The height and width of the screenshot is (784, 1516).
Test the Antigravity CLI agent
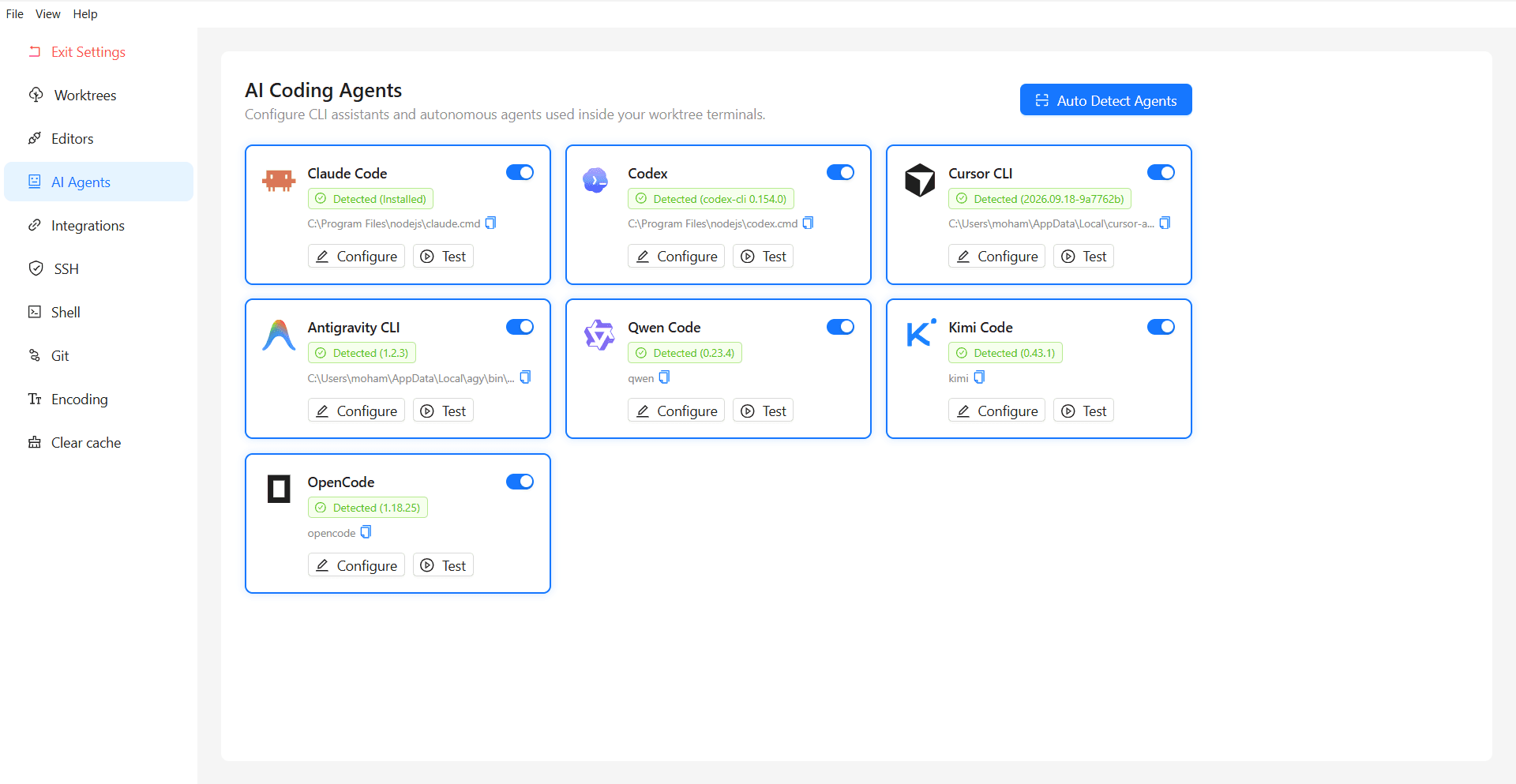[443, 411]
